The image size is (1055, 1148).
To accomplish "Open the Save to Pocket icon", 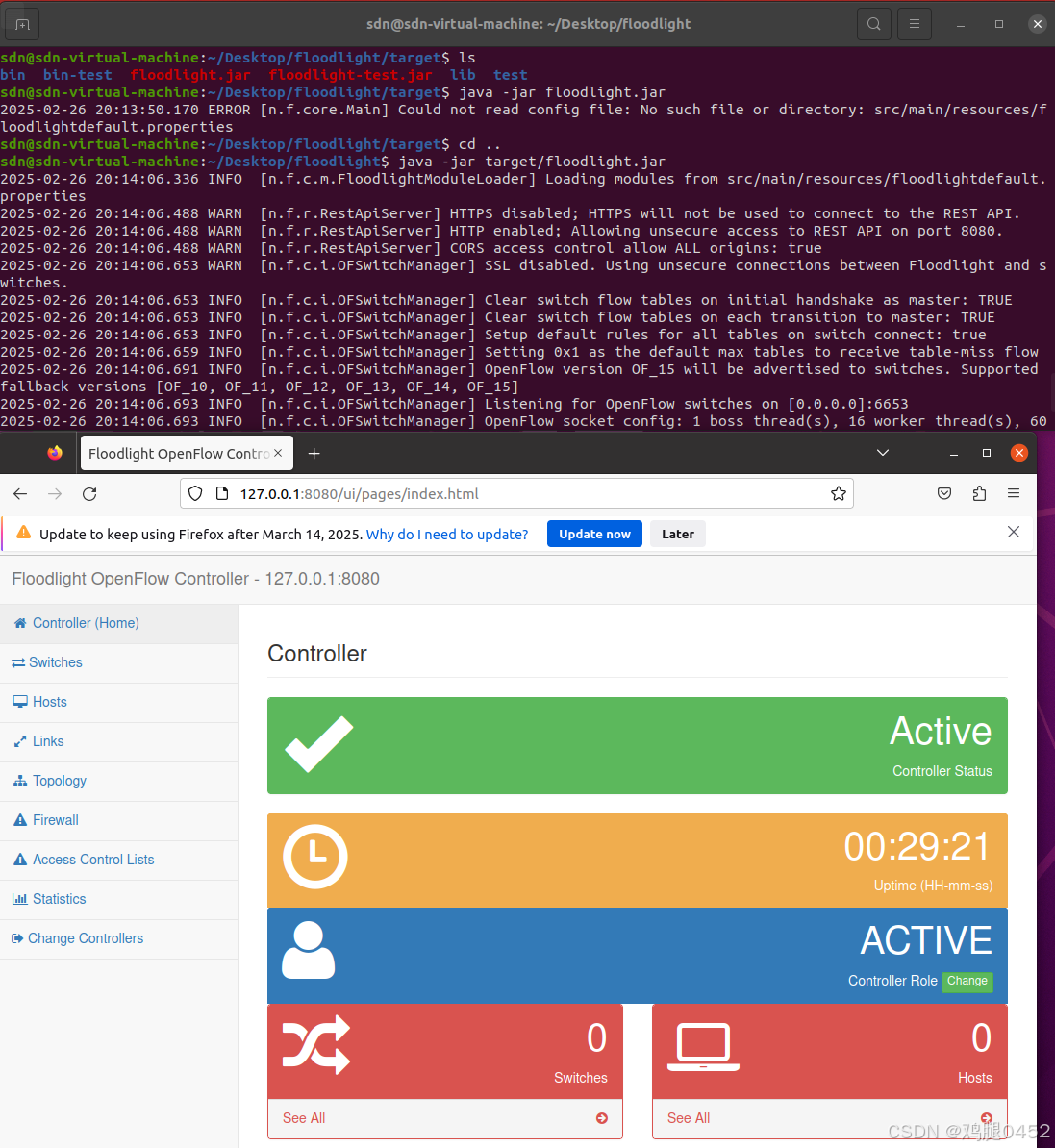I will pyautogui.click(x=944, y=493).
